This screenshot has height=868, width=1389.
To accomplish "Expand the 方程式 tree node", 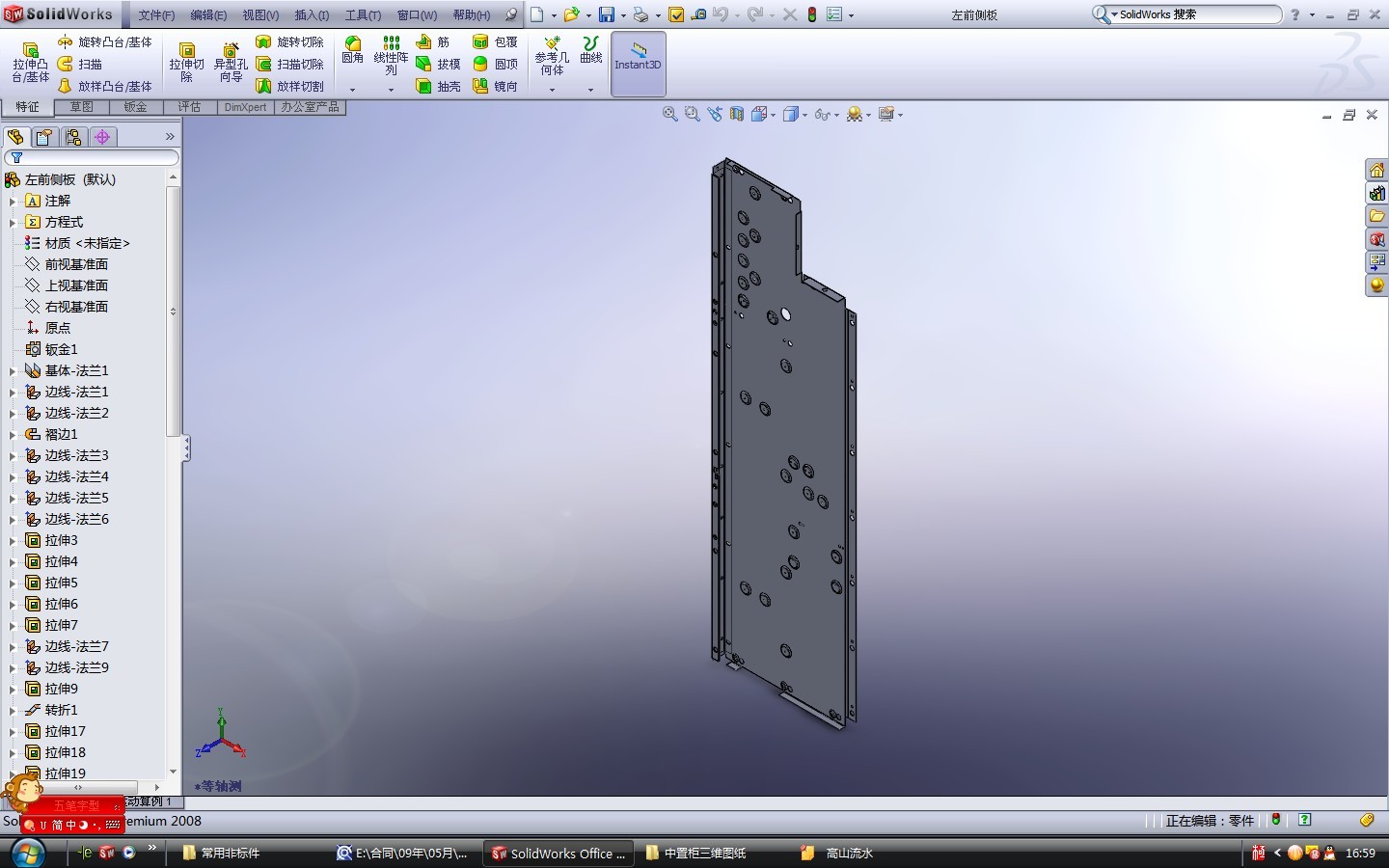I will [13, 222].
